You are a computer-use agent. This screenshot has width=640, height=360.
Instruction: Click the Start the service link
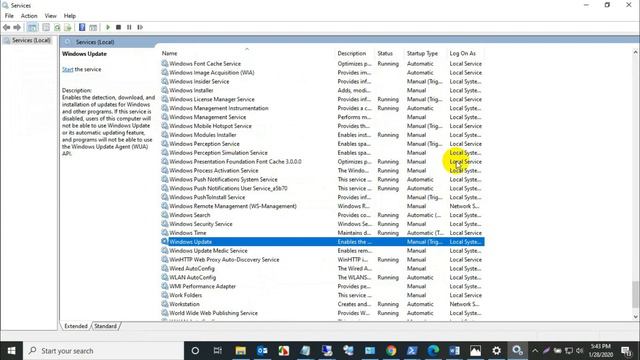click(x=67, y=69)
